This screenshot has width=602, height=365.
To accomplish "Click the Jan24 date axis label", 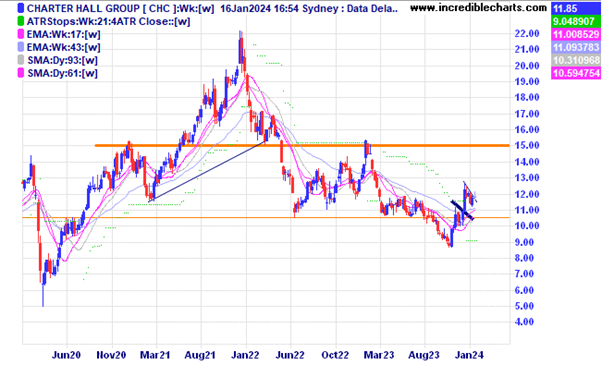I will [x=469, y=355].
